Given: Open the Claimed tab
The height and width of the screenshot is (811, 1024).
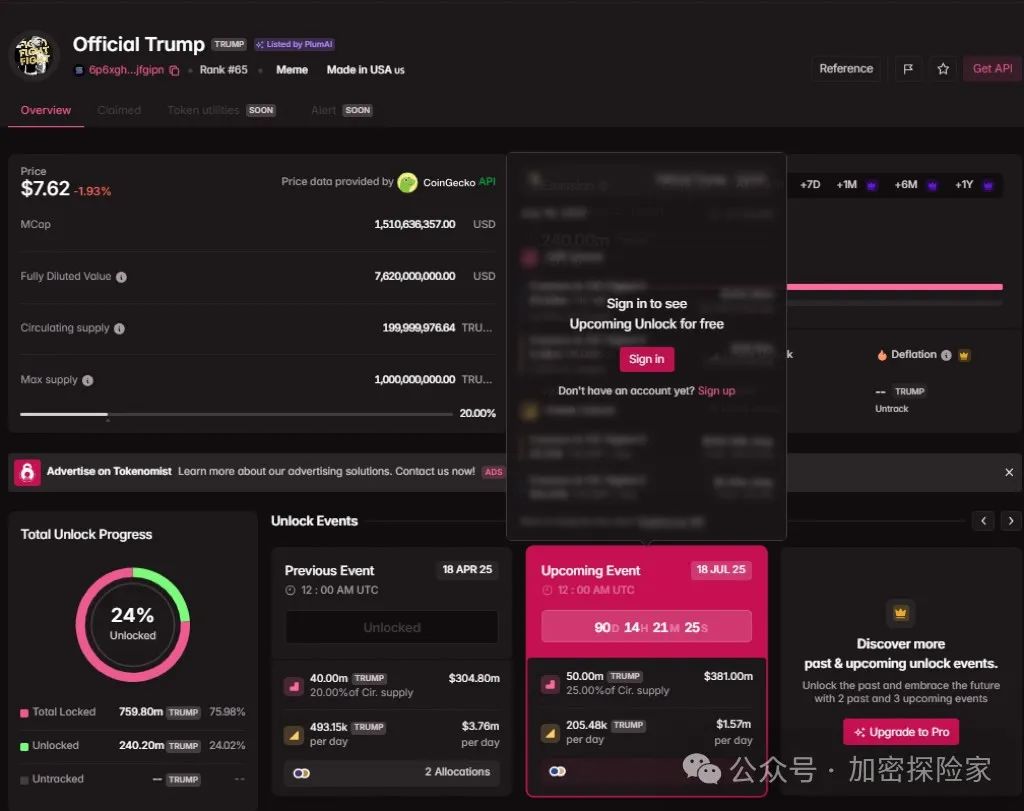Looking at the screenshot, I should (x=119, y=110).
